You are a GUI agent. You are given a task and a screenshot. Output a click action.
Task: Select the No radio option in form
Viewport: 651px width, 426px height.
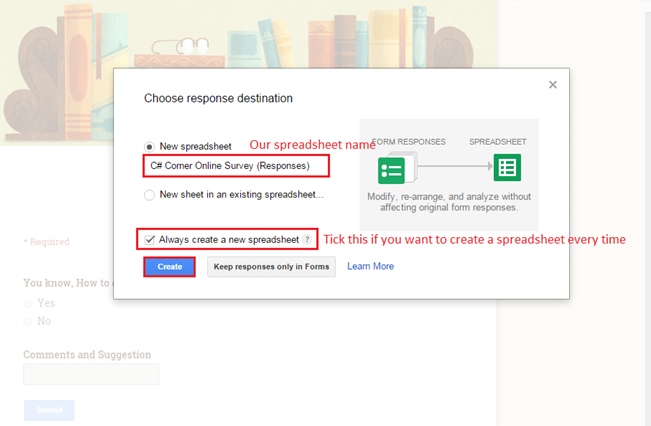point(28,321)
